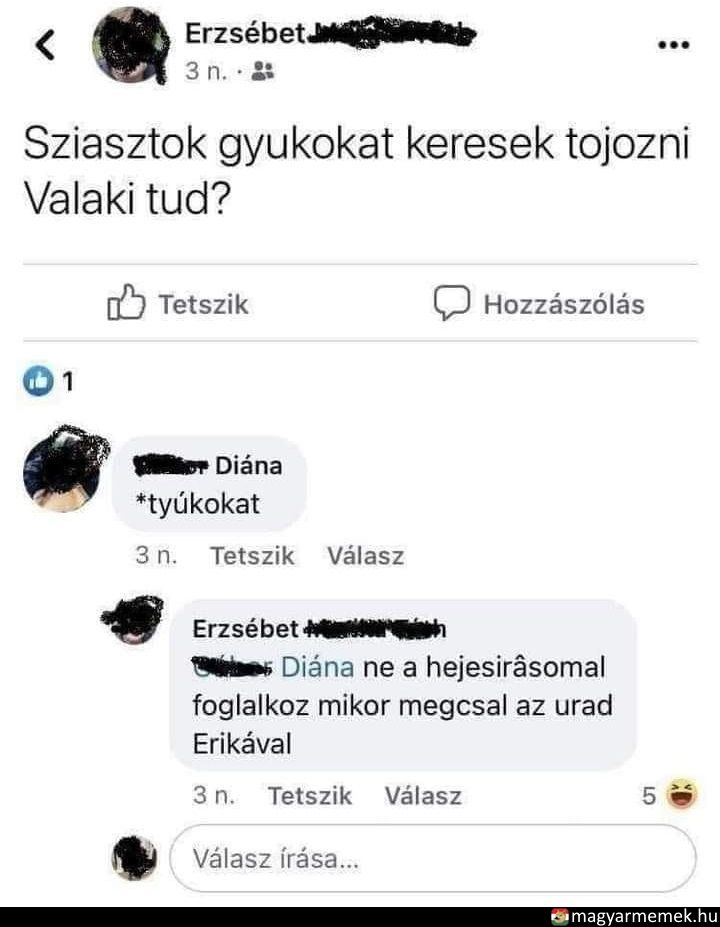
Task: Go back with the arrow icon
Action: [46, 45]
